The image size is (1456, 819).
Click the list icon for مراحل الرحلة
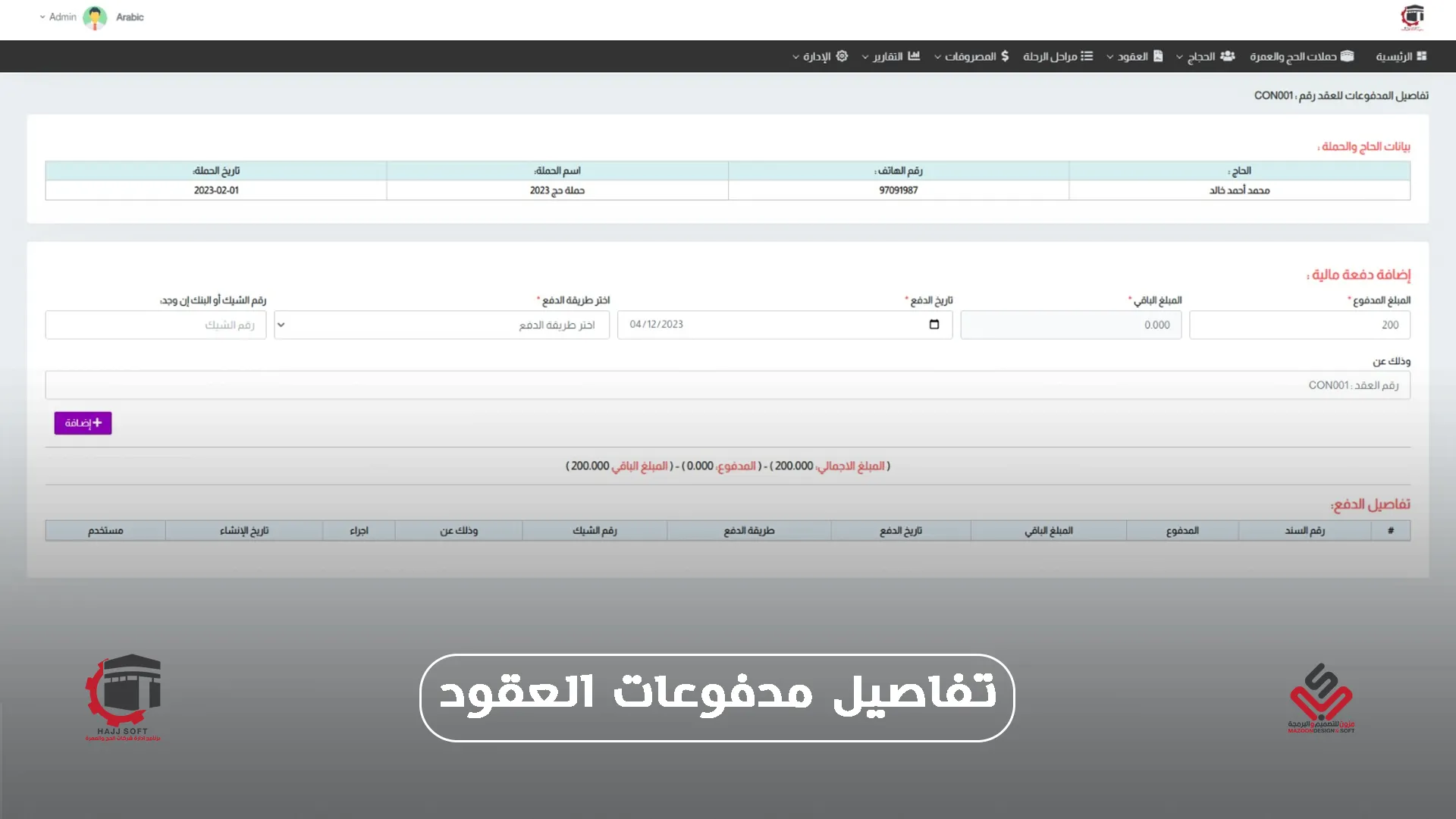(1087, 56)
